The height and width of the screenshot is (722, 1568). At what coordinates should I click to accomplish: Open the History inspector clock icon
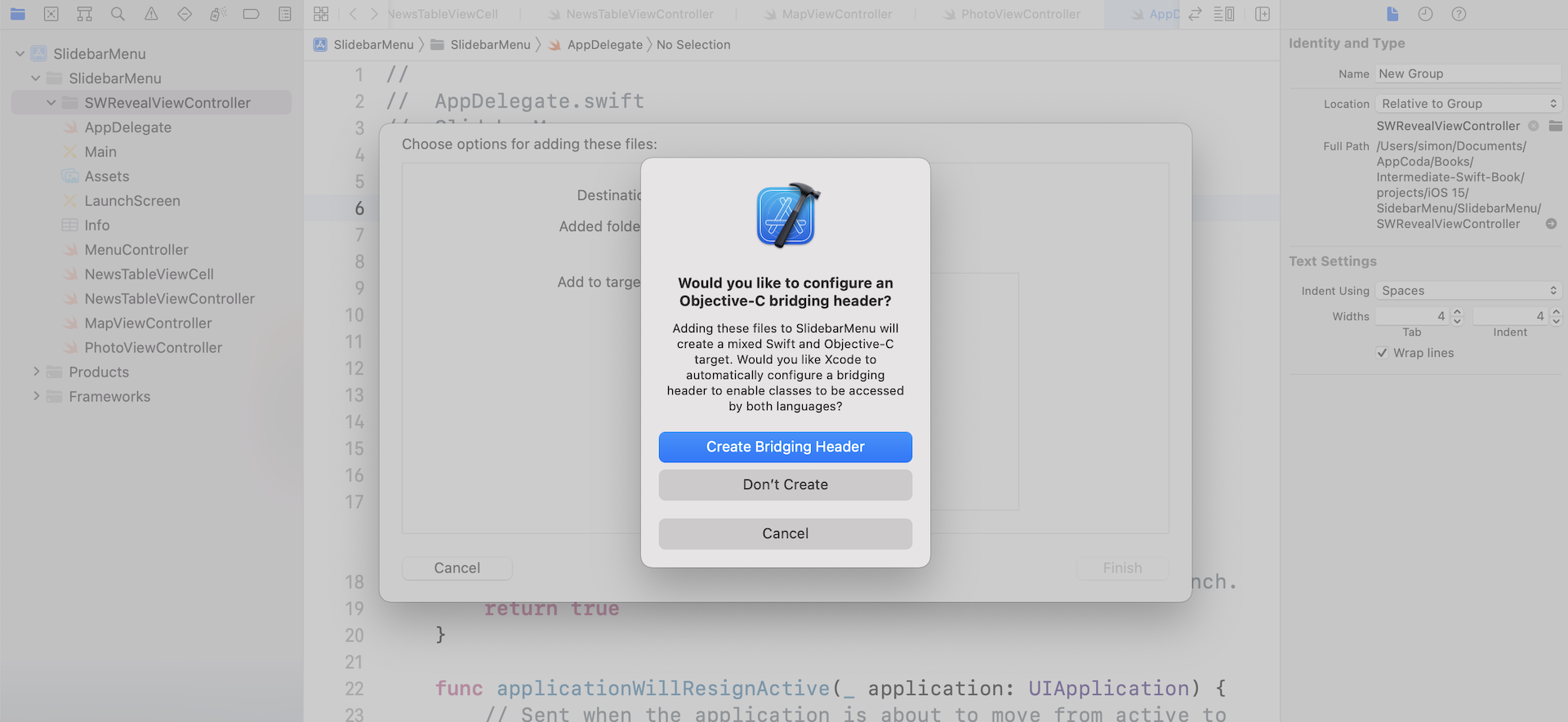[x=1425, y=14]
